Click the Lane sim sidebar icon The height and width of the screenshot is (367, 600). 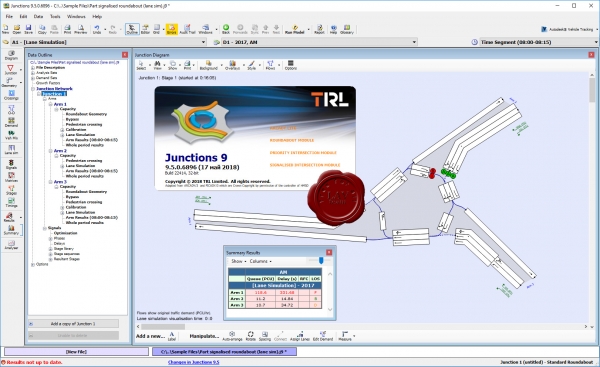coord(11,150)
